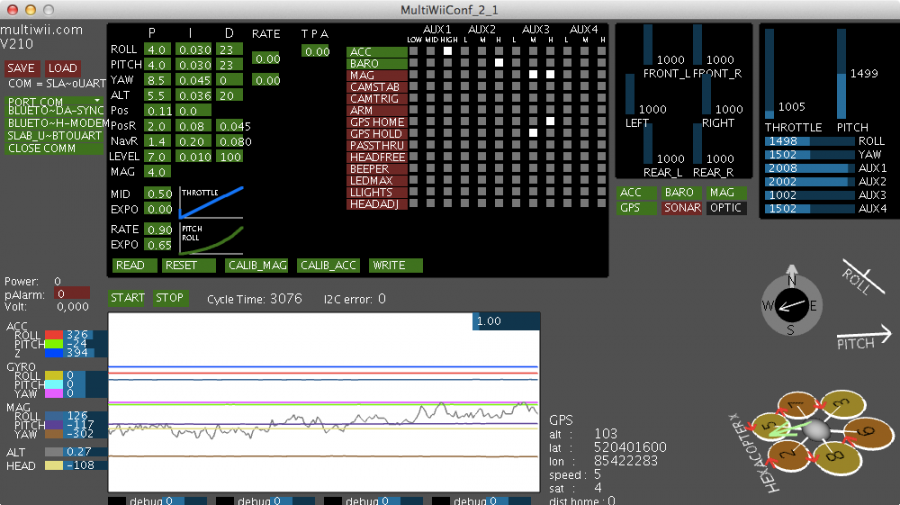Click START to begin graphing

pyautogui.click(x=127, y=298)
